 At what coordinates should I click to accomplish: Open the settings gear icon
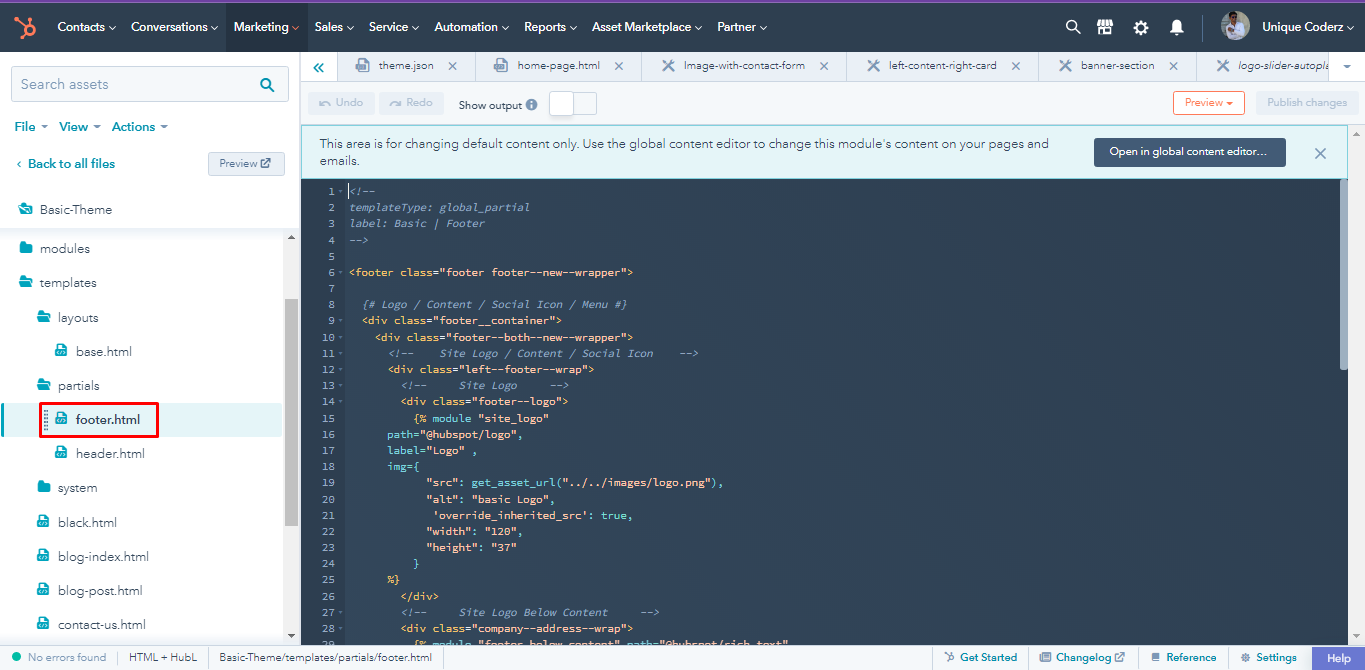(1141, 28)
